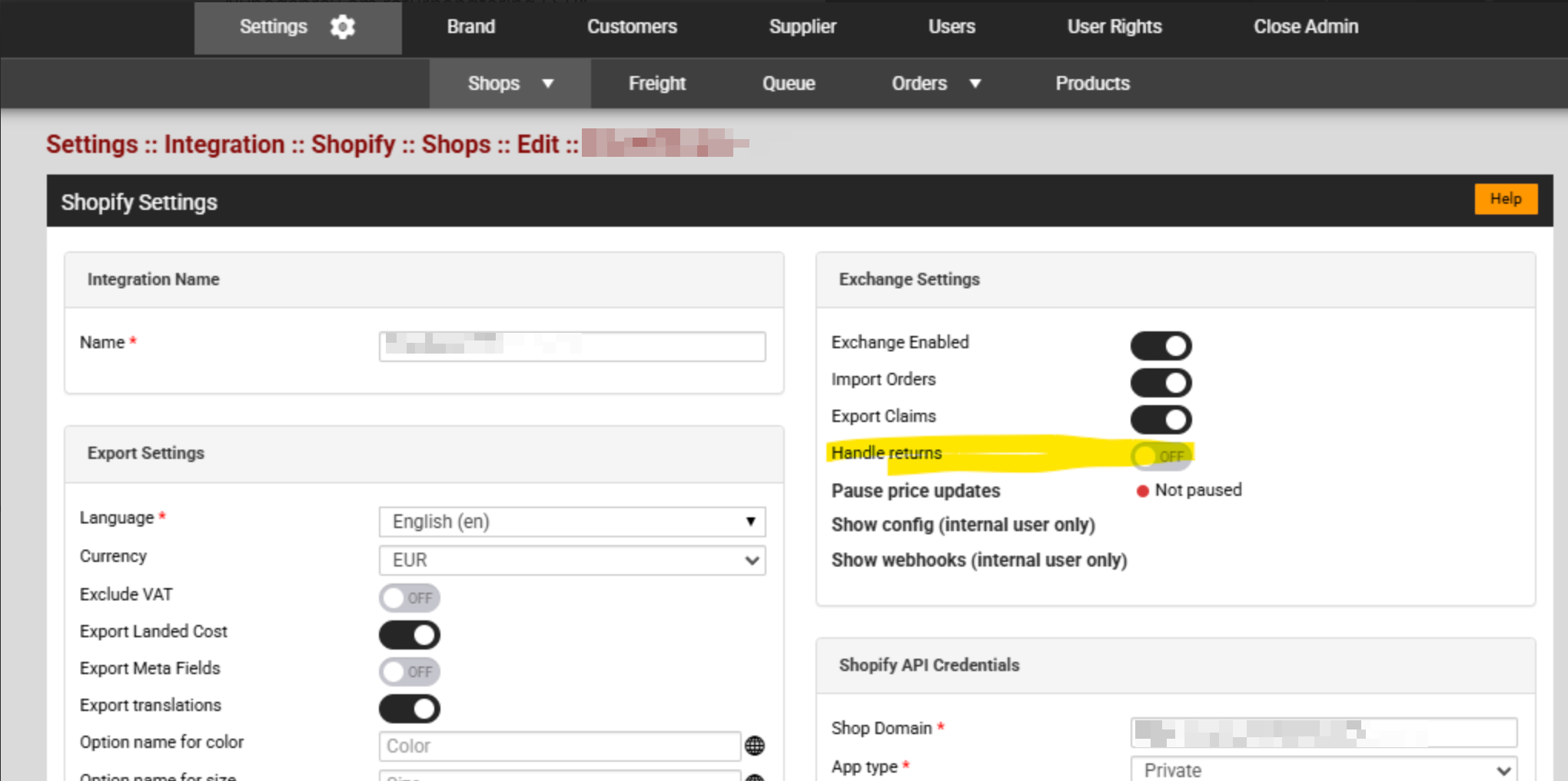Open the Brand menu

click(471, 27)
